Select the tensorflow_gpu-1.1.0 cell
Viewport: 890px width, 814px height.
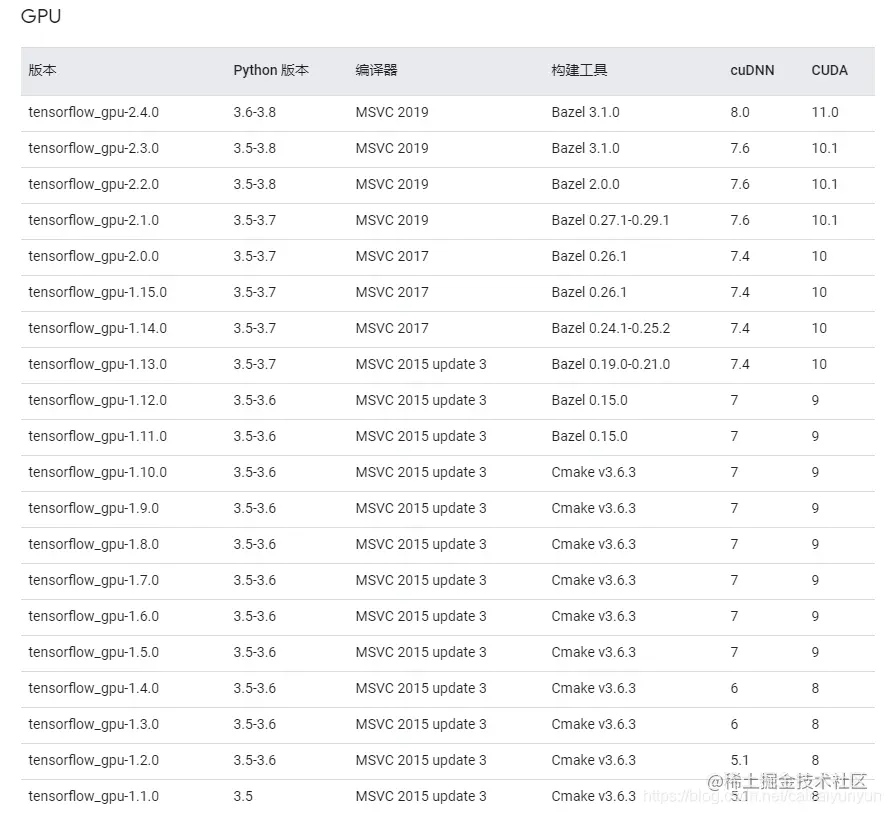click(x=94, y=796)
